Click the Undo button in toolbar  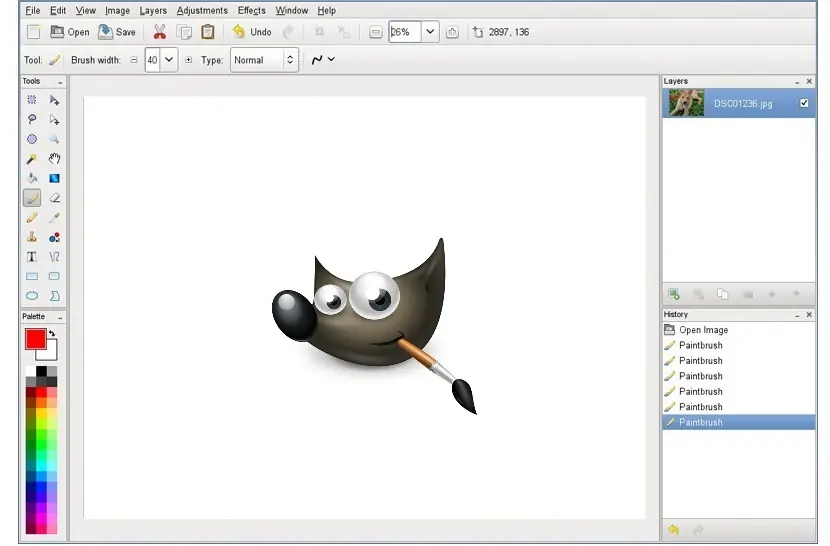(252, 32)
